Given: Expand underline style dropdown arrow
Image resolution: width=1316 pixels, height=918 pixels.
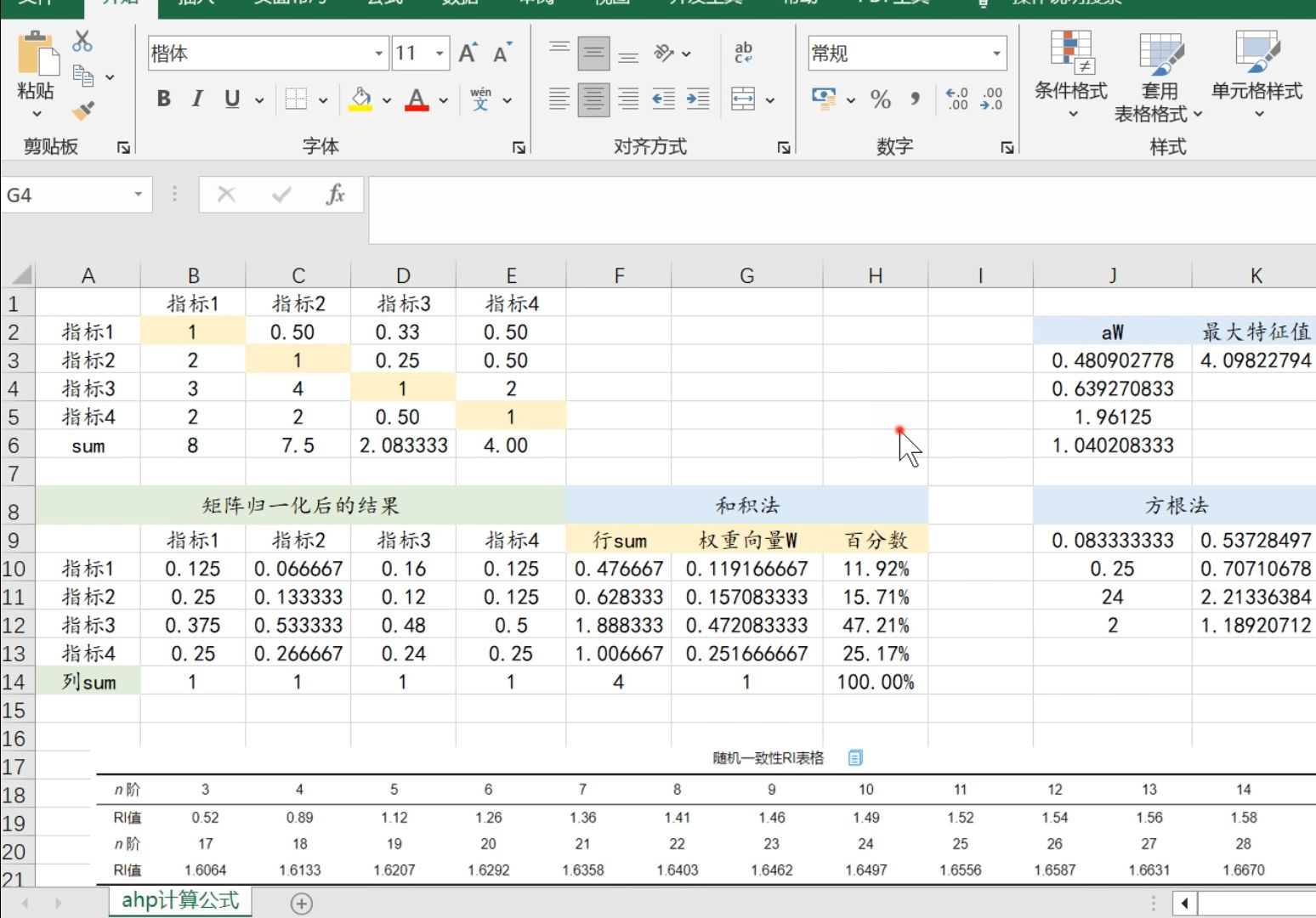Looking at the screenshot, I should (x=259, y=99).
